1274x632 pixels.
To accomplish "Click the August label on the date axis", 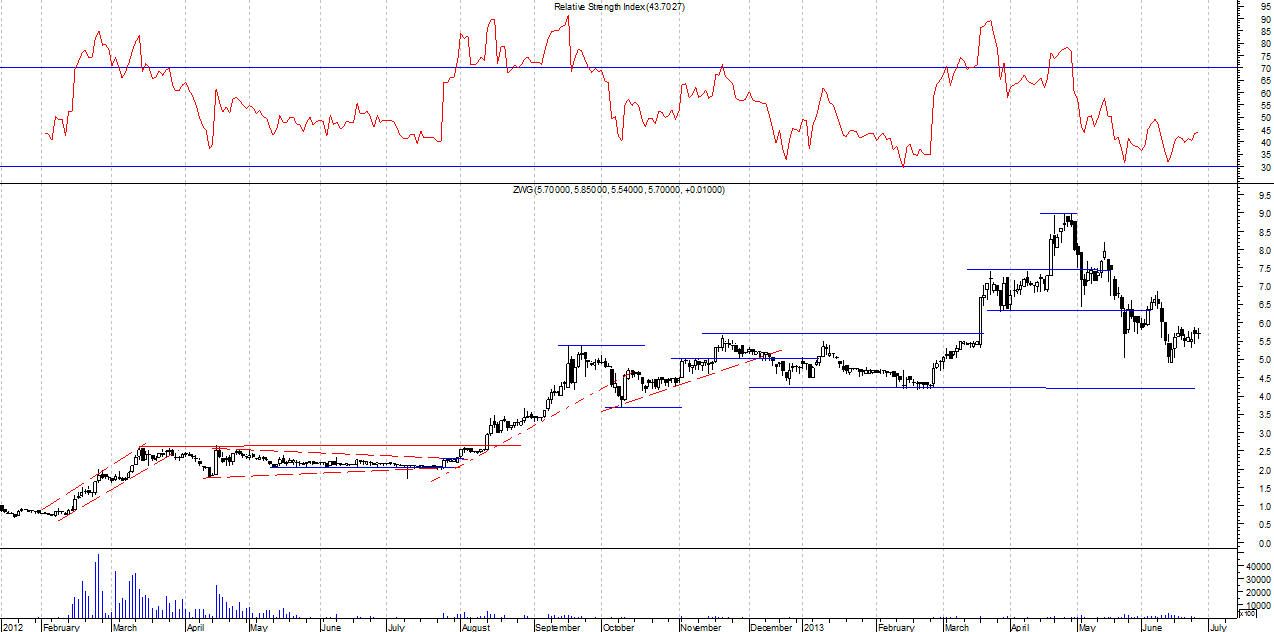I will click(477, 627).
